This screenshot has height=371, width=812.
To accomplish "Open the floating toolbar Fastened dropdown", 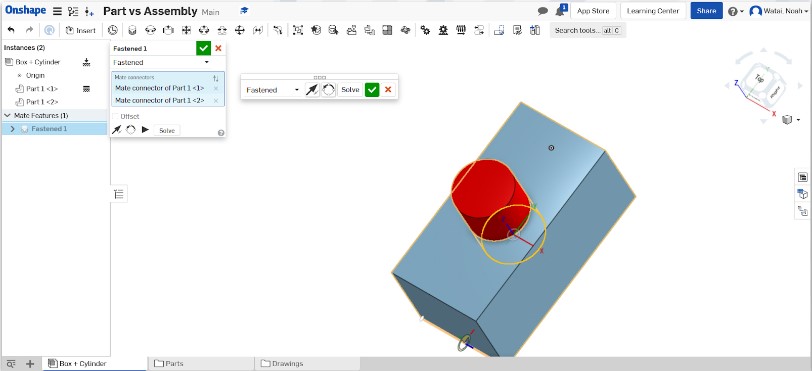I will (272, 90).
